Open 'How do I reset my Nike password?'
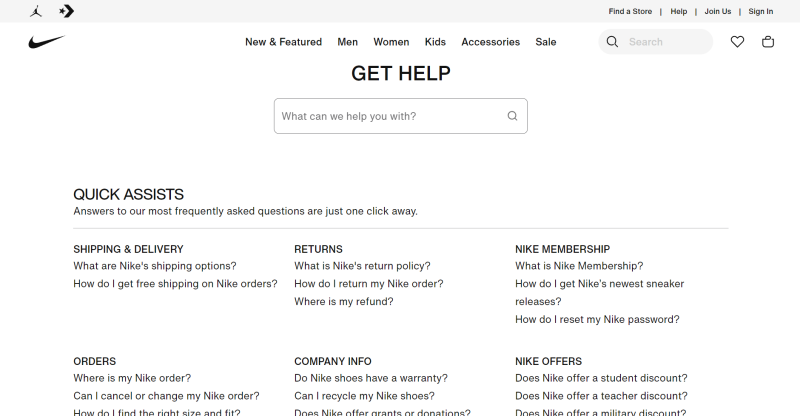Screen dimensions: 800x416 (x=597, y=320)
